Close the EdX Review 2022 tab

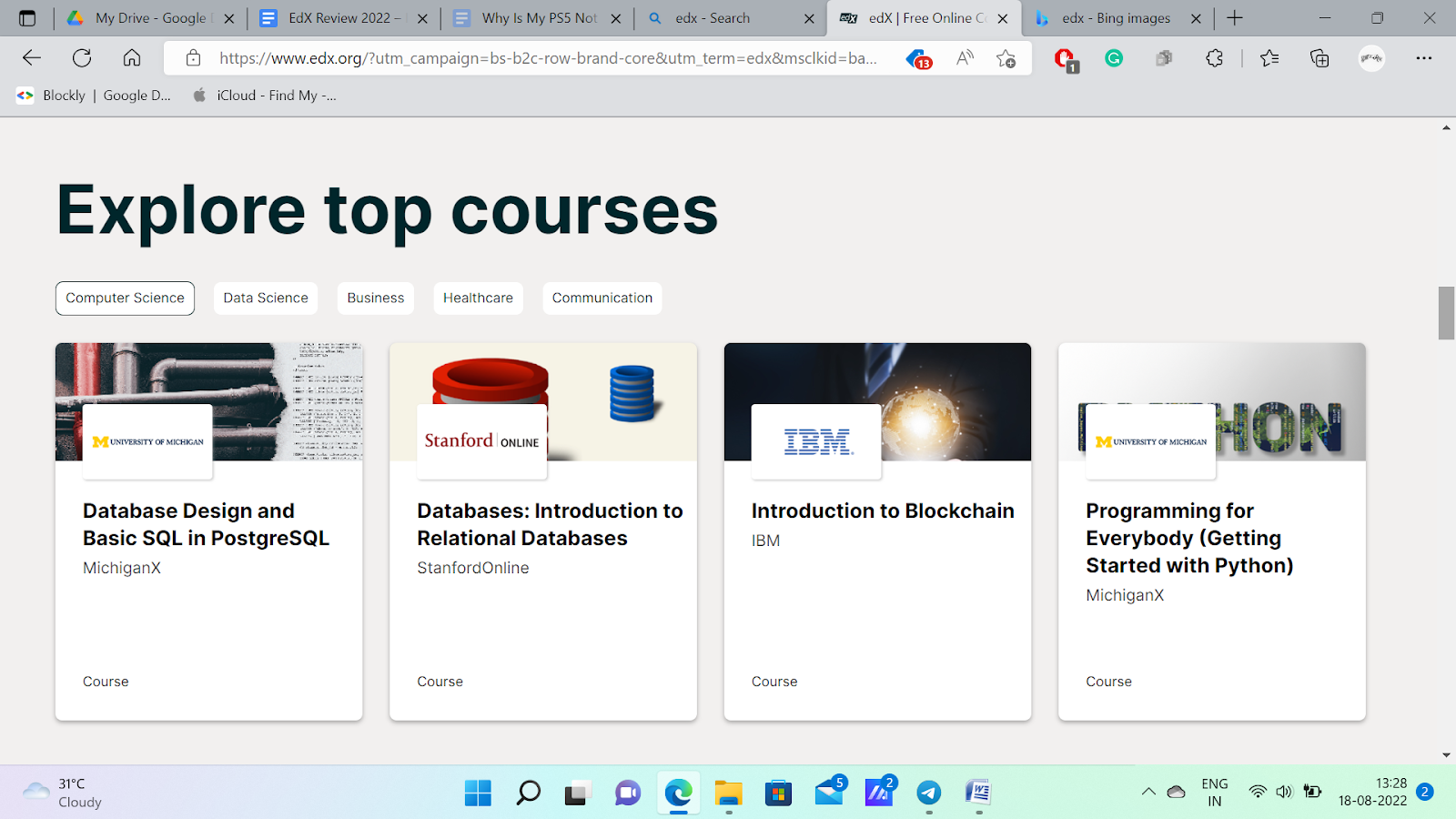[422, 18]
